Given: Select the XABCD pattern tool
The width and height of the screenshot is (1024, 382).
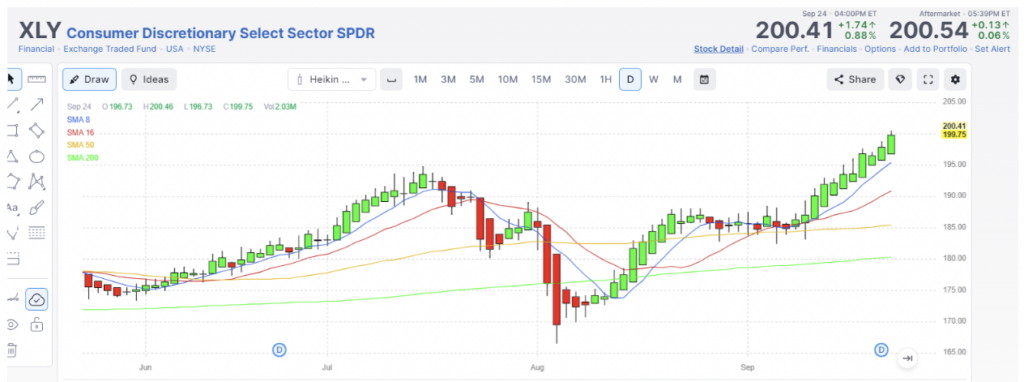Looking at the screenshot, I should (37, 181).
